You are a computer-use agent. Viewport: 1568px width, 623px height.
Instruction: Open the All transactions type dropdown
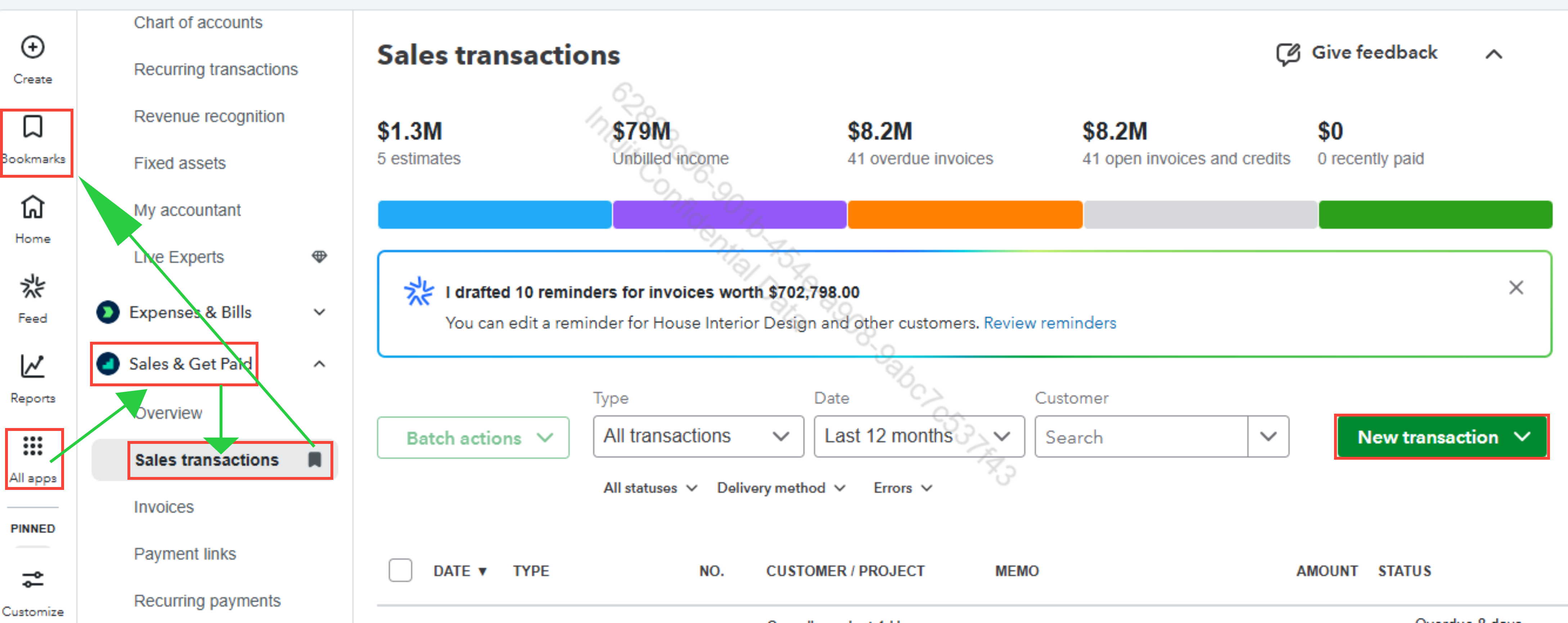[x=698, y=437]
